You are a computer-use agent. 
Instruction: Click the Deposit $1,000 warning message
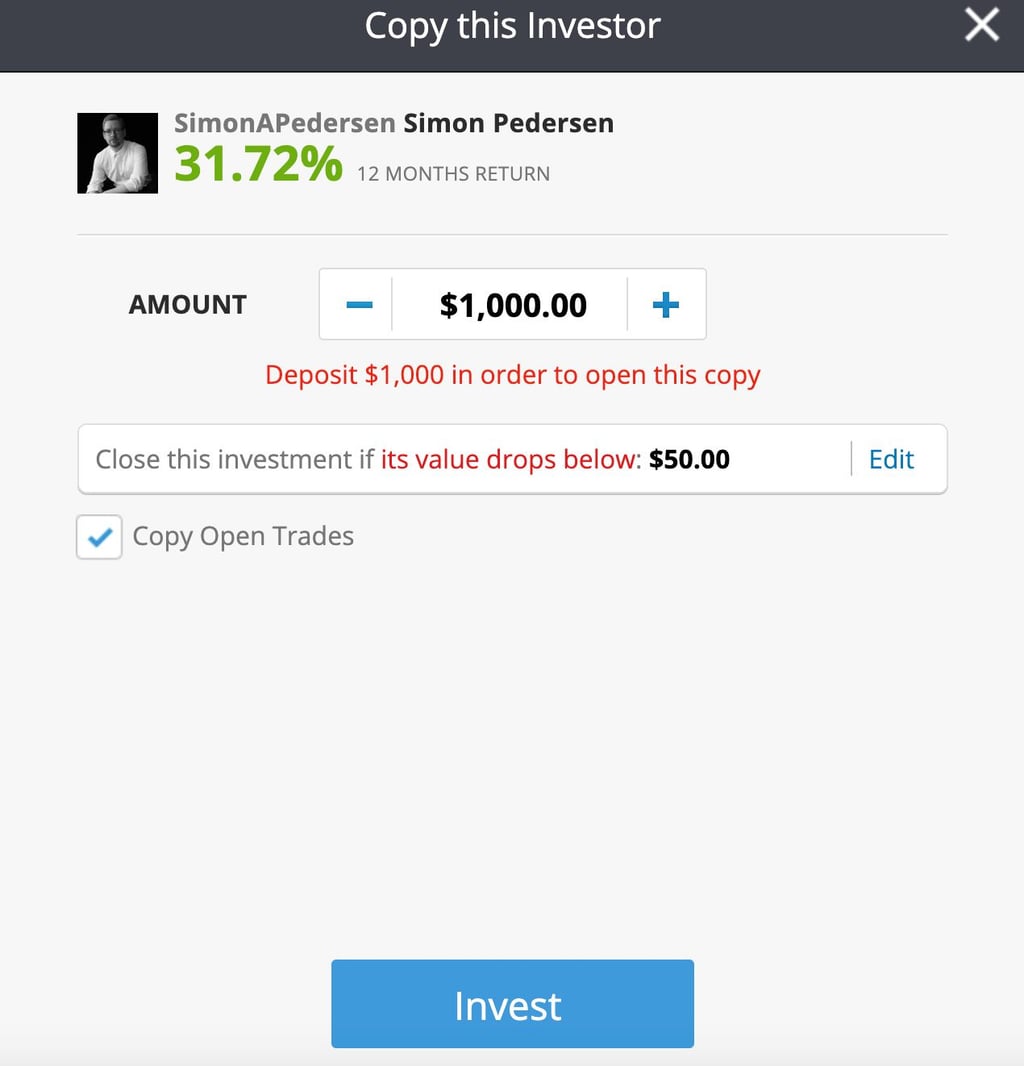click(512, 374)
